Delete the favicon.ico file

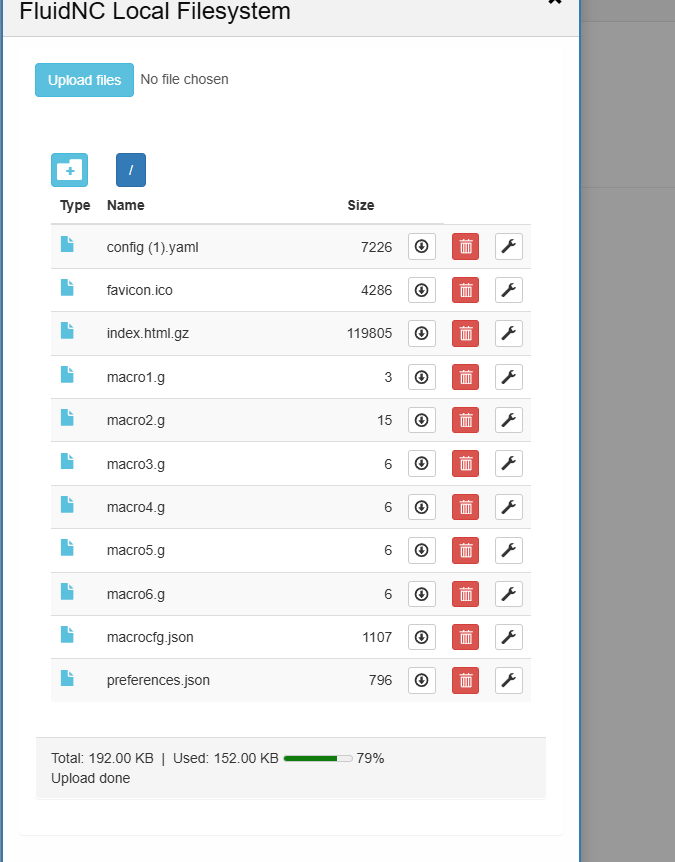[465, 290]
